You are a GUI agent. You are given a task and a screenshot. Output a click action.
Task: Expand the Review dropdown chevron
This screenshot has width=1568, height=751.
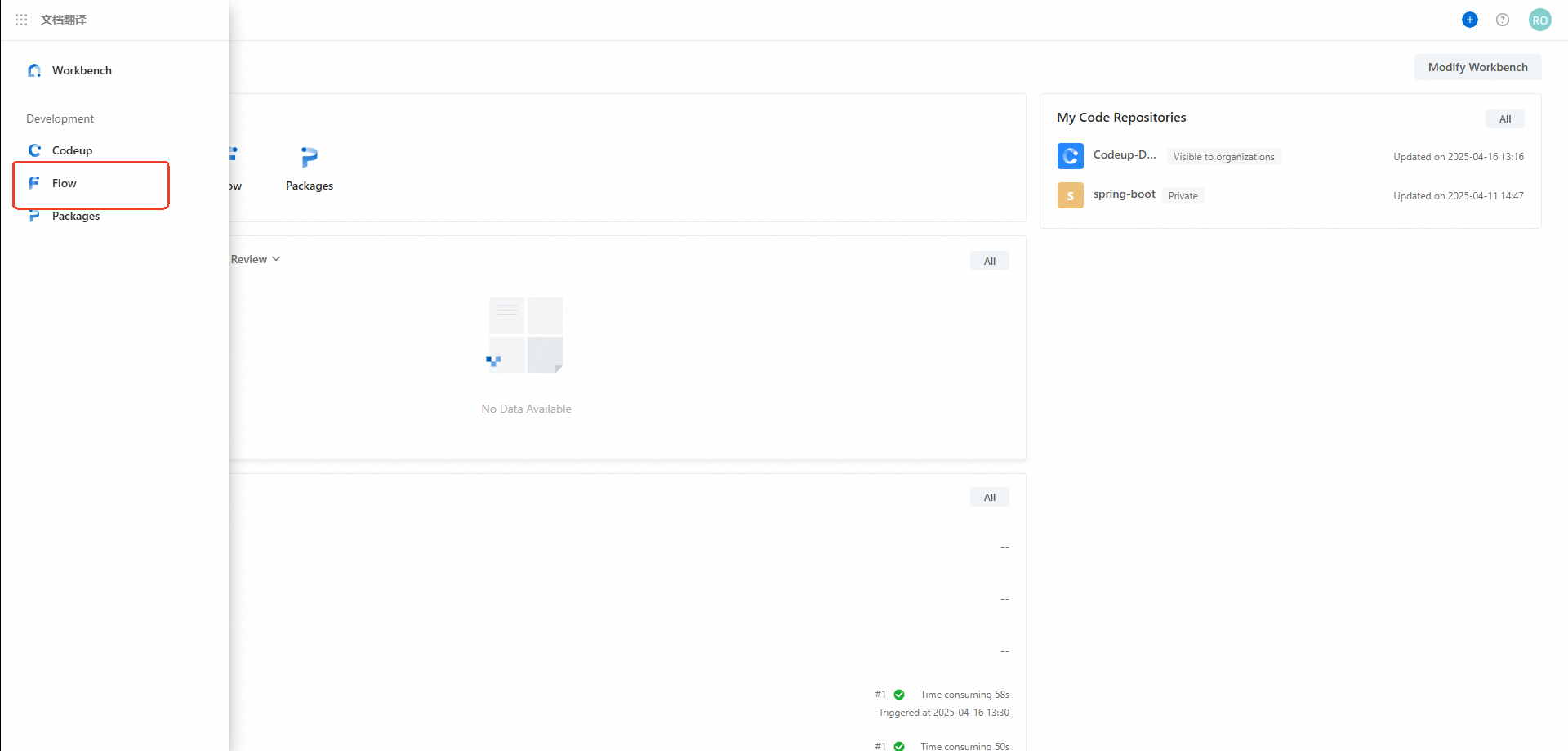point(276,259)
